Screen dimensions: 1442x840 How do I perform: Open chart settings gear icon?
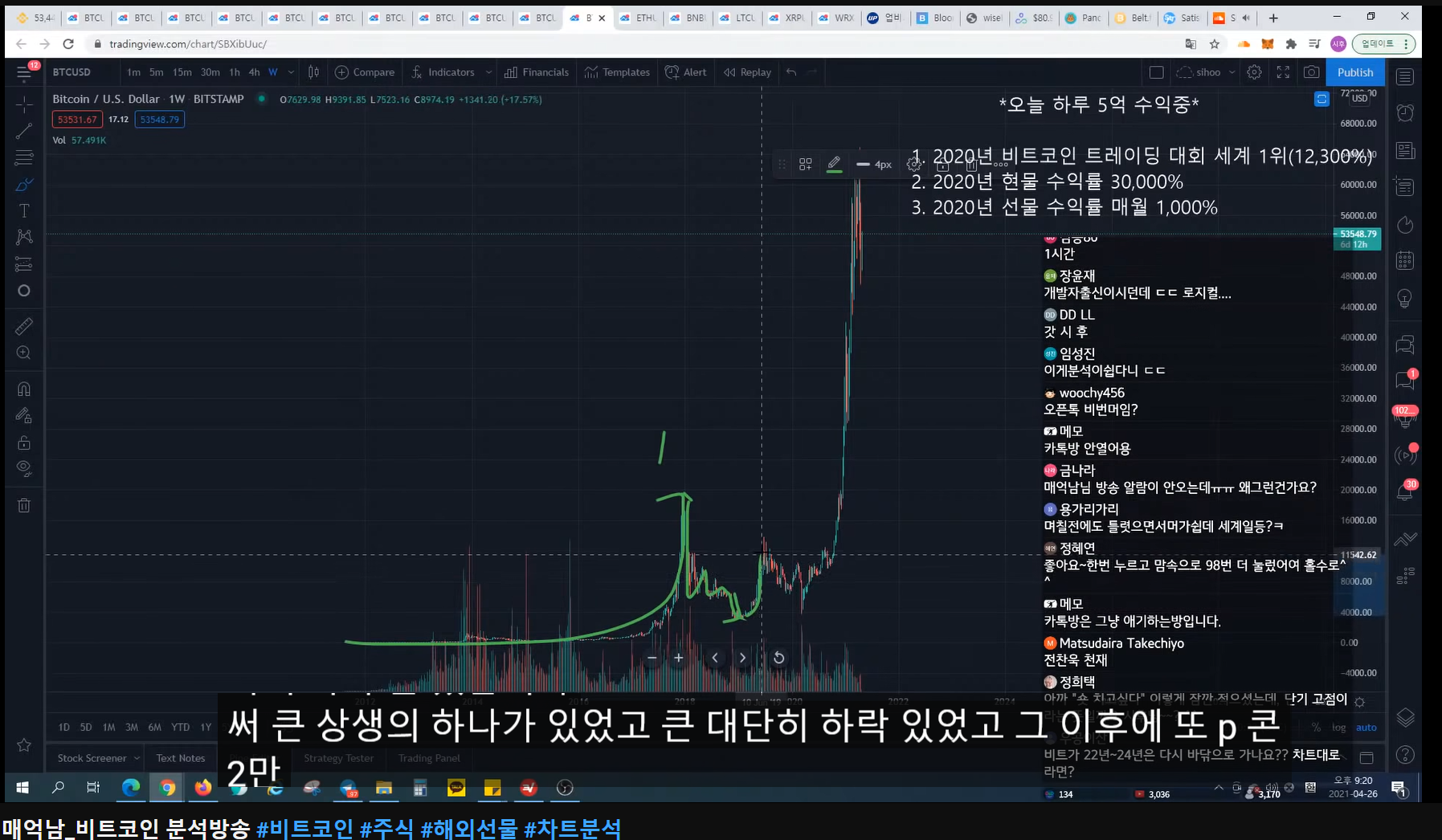click(x=1254, y=72)
